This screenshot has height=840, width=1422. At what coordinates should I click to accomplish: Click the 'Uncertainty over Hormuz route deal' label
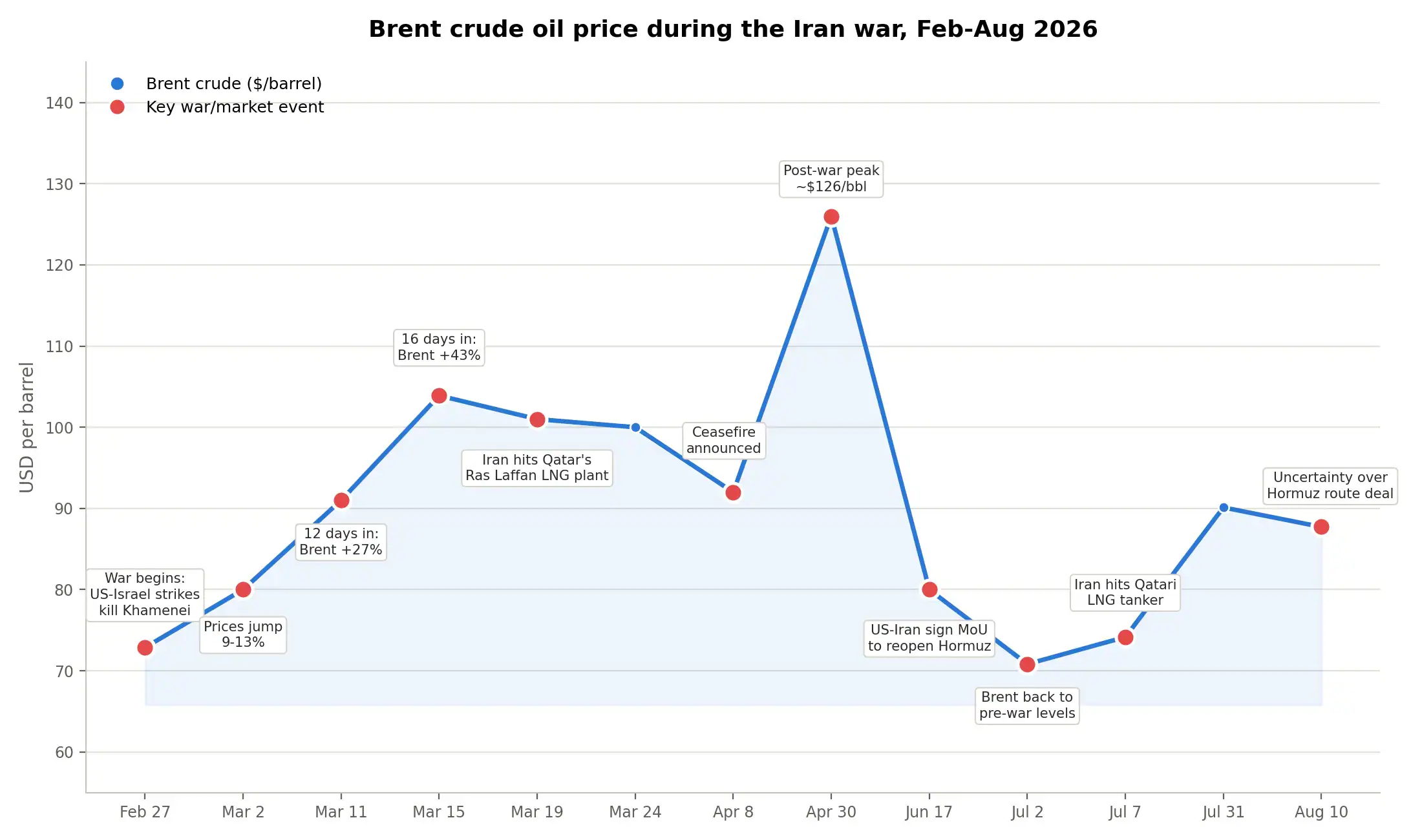click(x=1330, y=485)
